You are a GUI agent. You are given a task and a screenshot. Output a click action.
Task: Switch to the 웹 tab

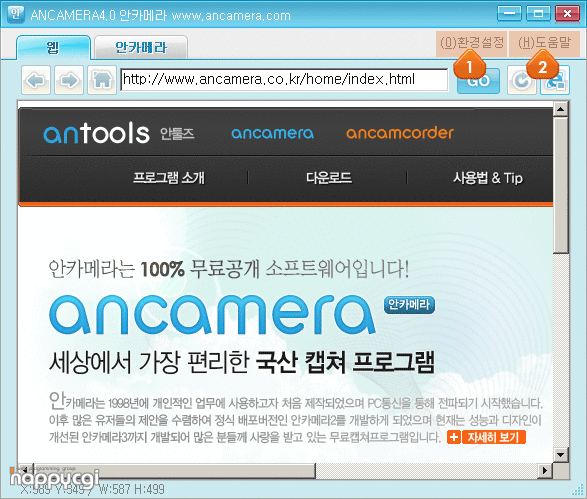[x=53, y=48]
